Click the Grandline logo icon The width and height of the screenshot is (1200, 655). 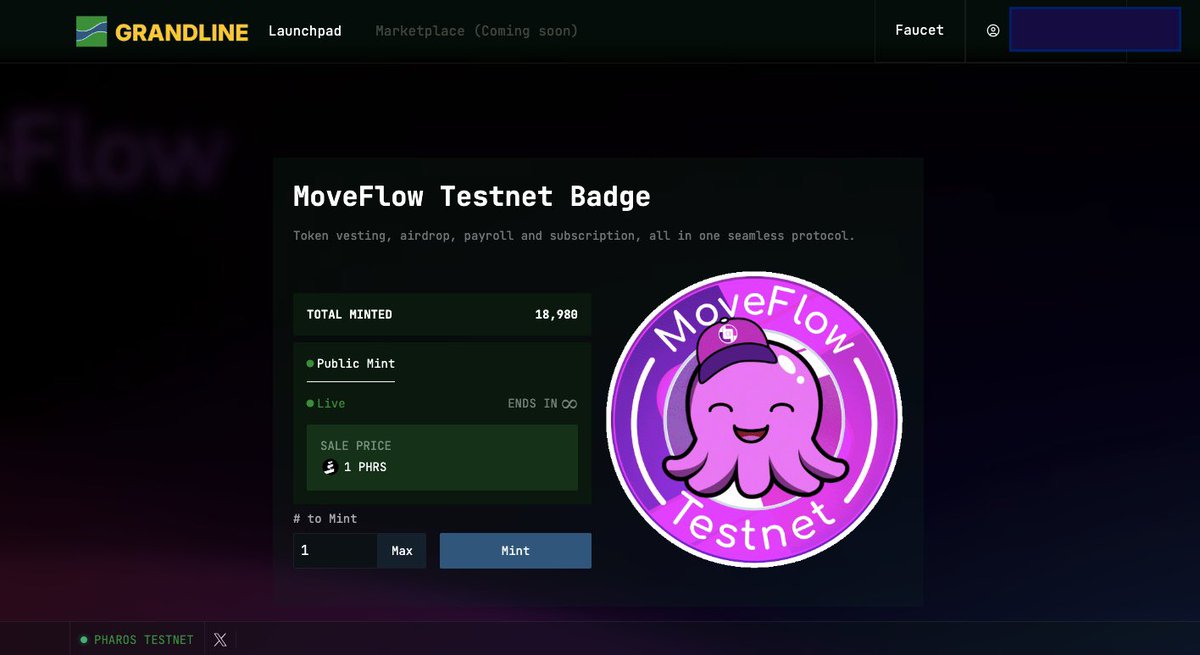pos(91,31)
